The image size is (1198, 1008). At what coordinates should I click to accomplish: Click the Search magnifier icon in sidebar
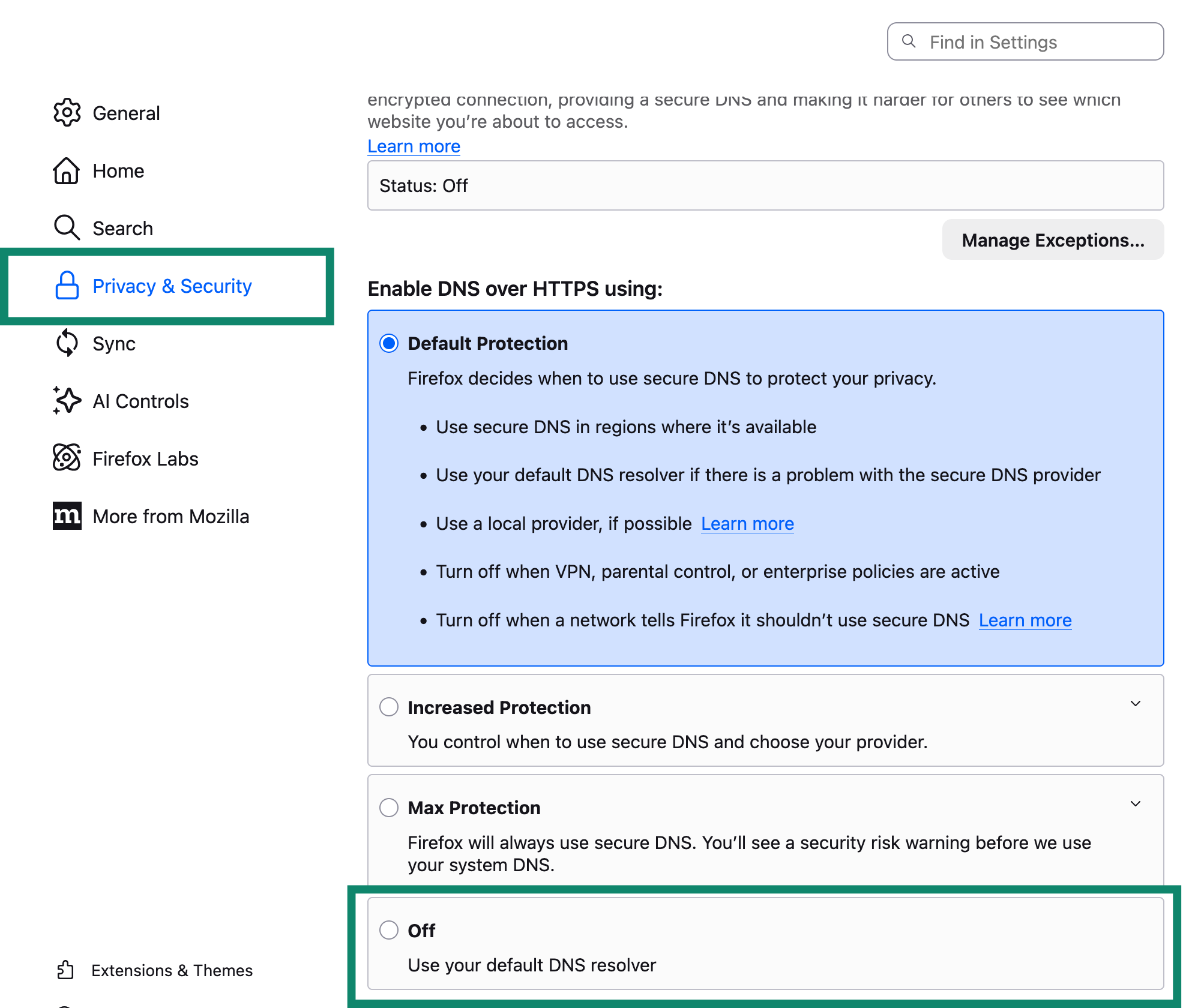click(x=67, y=228)
